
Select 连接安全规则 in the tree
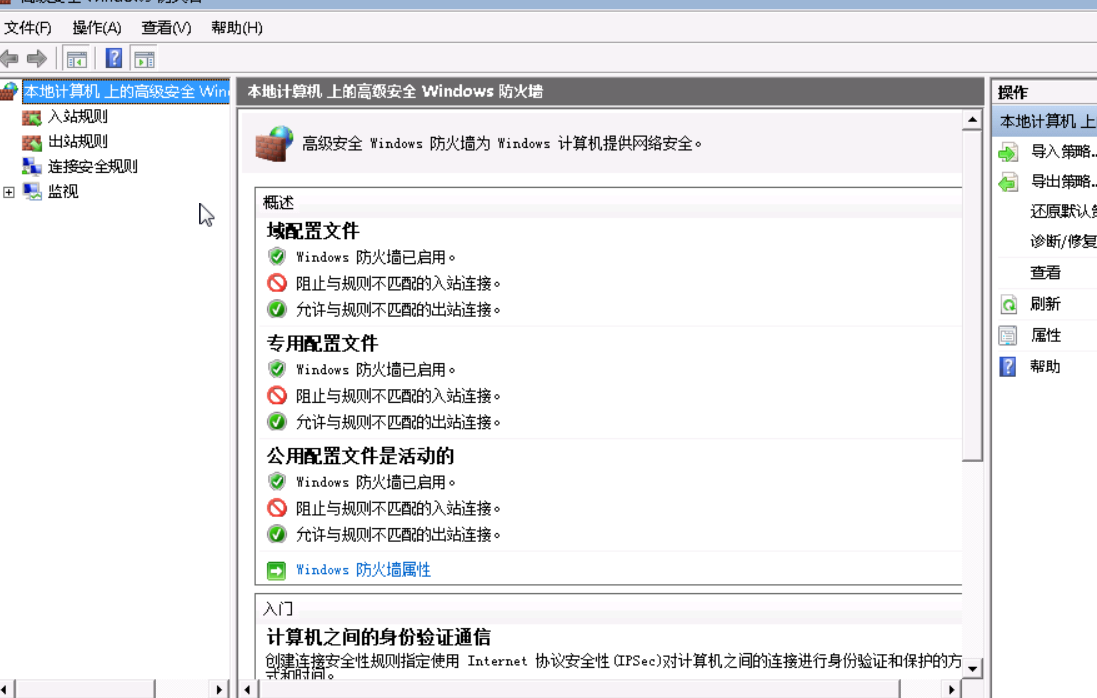[x=92, y=166]
